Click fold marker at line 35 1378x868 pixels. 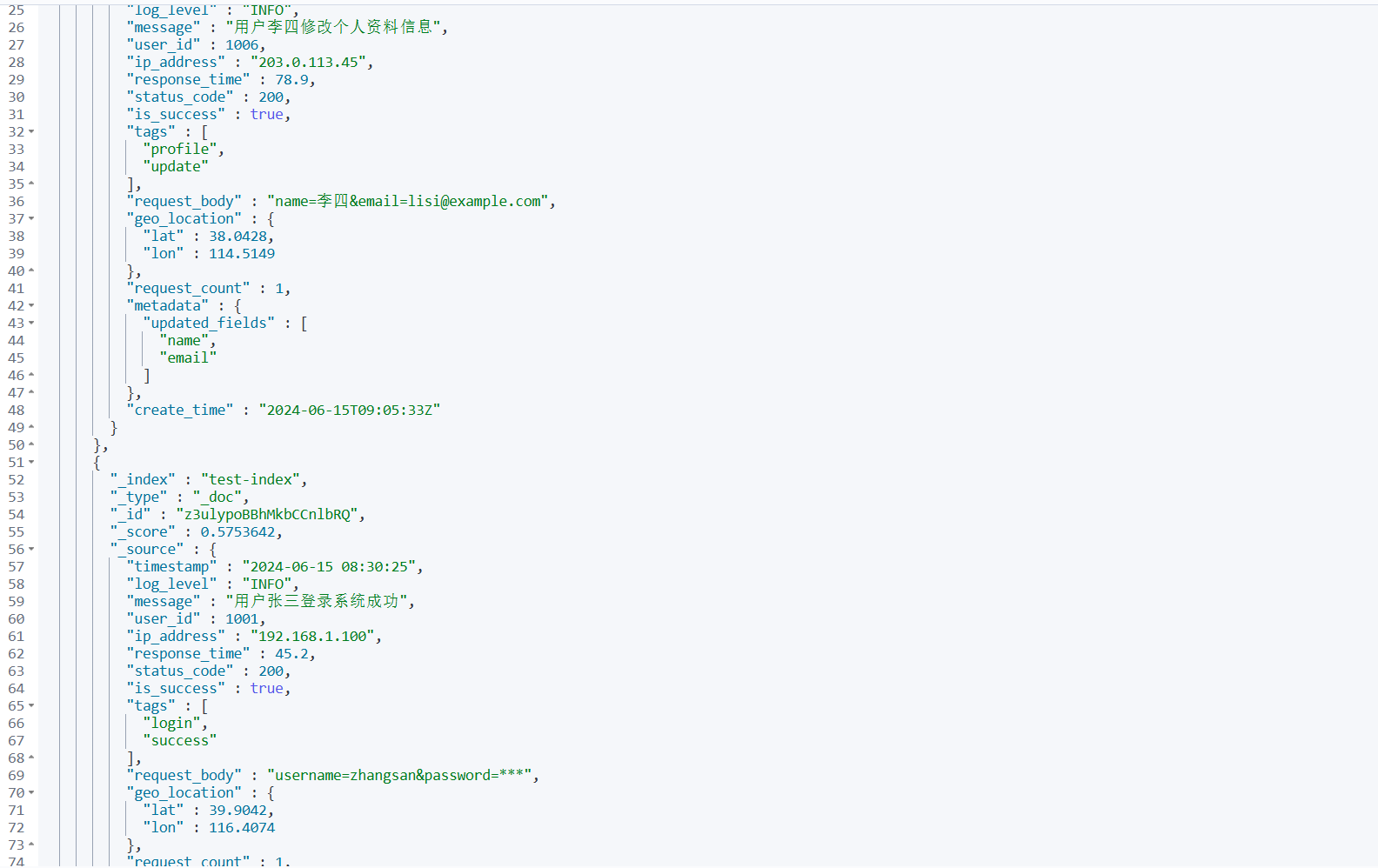click(31, 184)
